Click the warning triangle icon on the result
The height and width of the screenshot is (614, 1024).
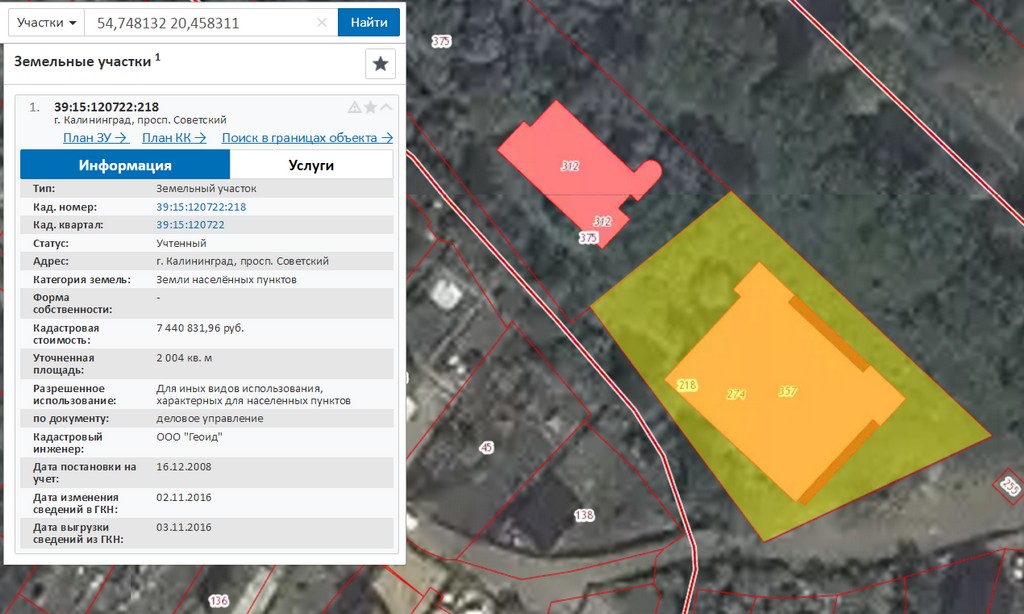(354, 108)
